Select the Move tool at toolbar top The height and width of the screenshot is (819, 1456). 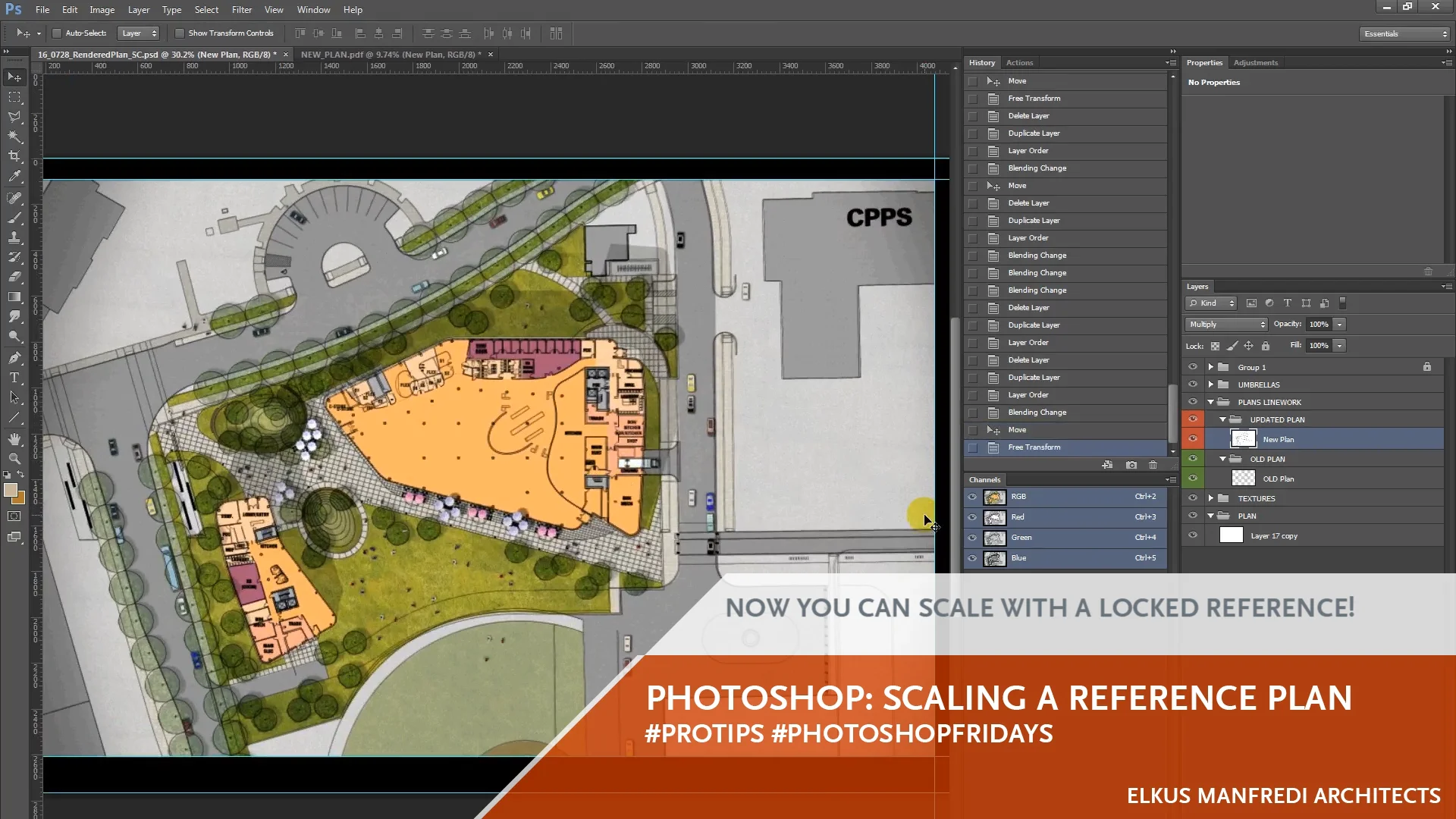click(14, 77)
